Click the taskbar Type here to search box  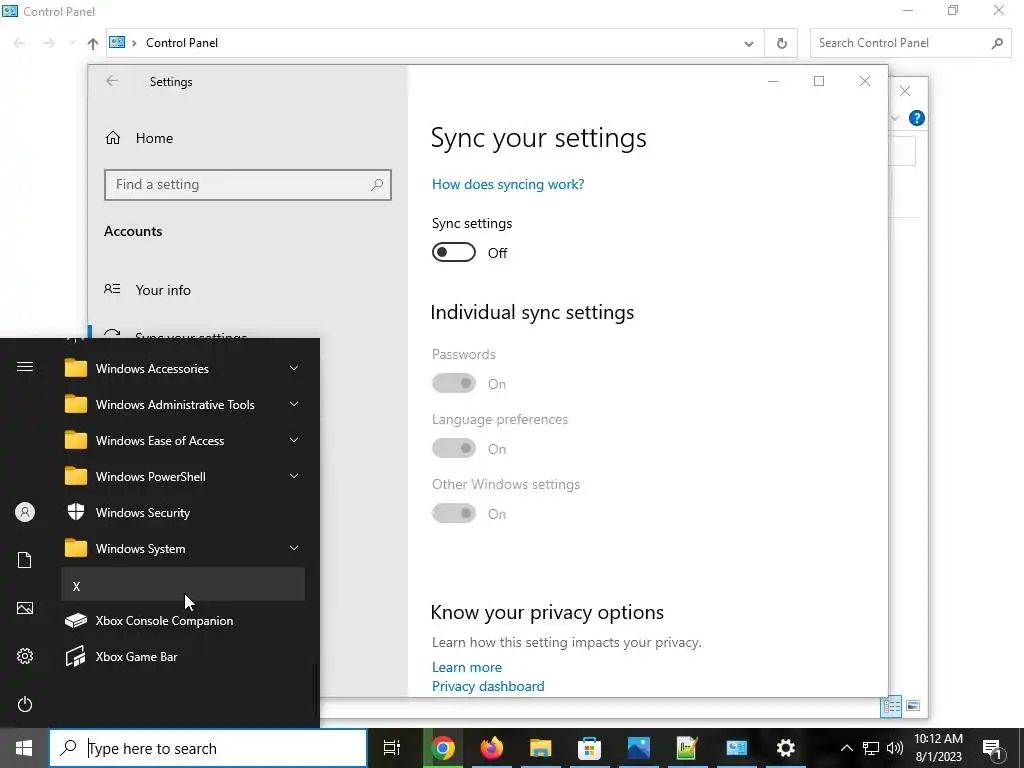208,748
